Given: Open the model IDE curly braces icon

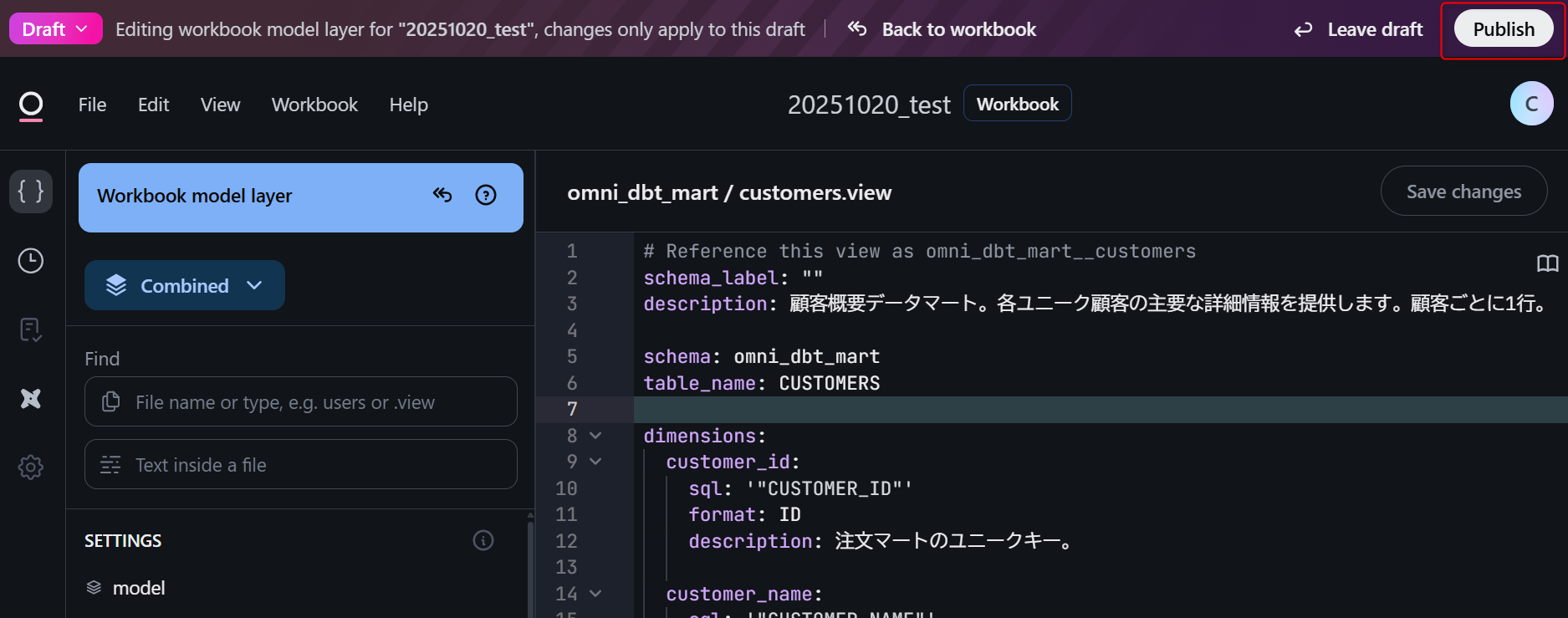Looking at the screenshot, I should coord(31,192).
